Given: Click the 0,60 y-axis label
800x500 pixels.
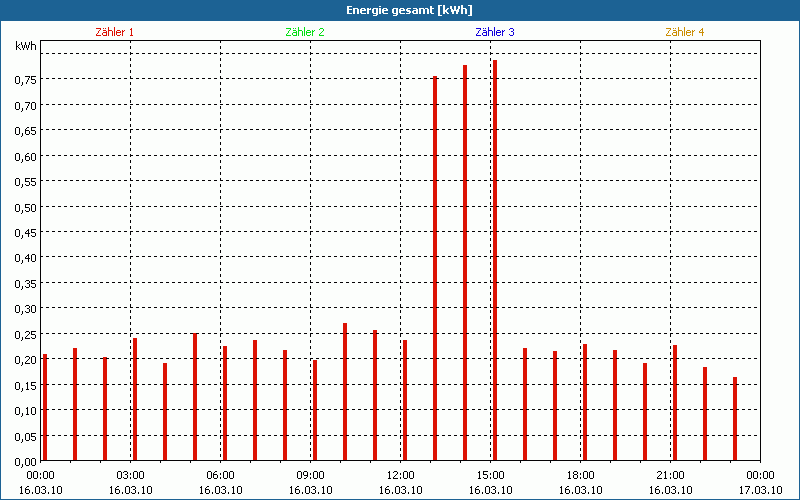Looking at the screenshot, I should click(26, 156).
